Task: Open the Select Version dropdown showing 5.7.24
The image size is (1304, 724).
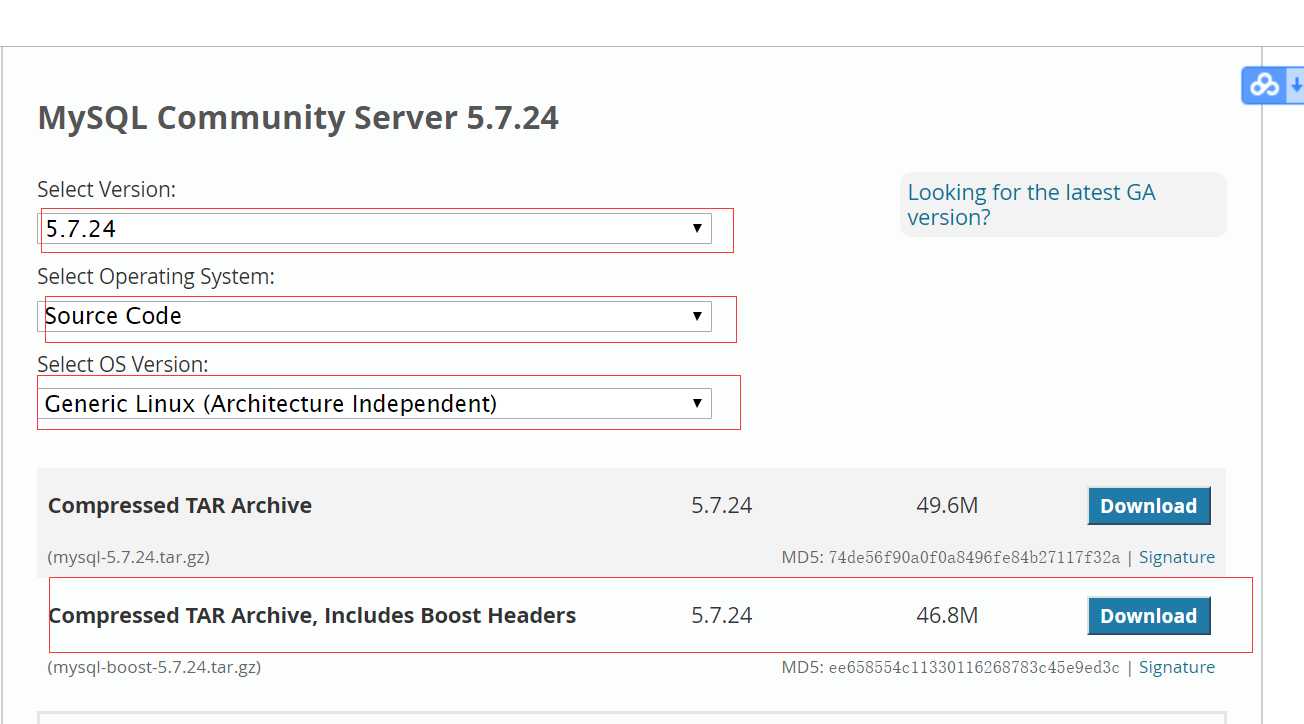Action: [x=375, y=228]
